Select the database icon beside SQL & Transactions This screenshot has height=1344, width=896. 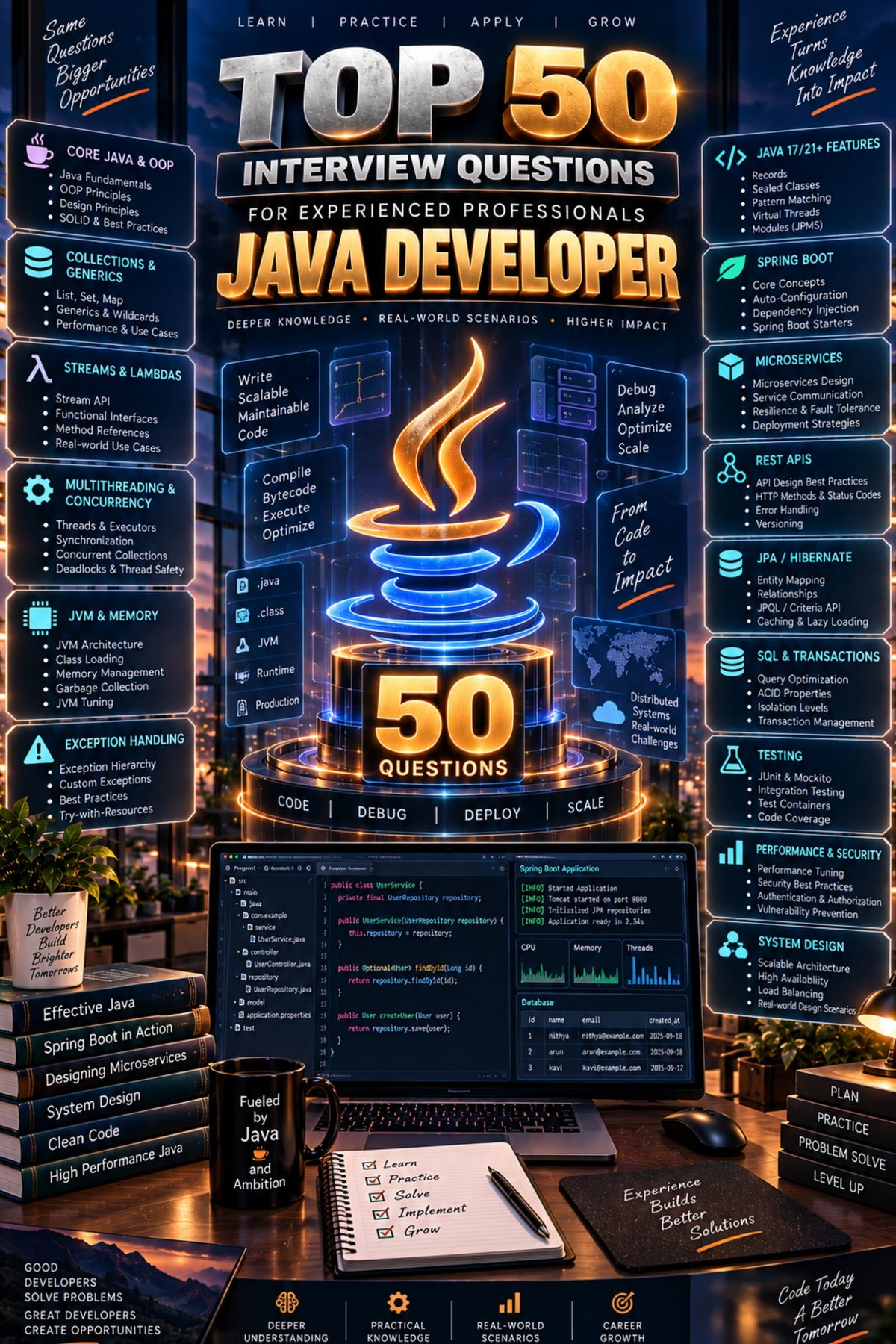tap(732, 662)
